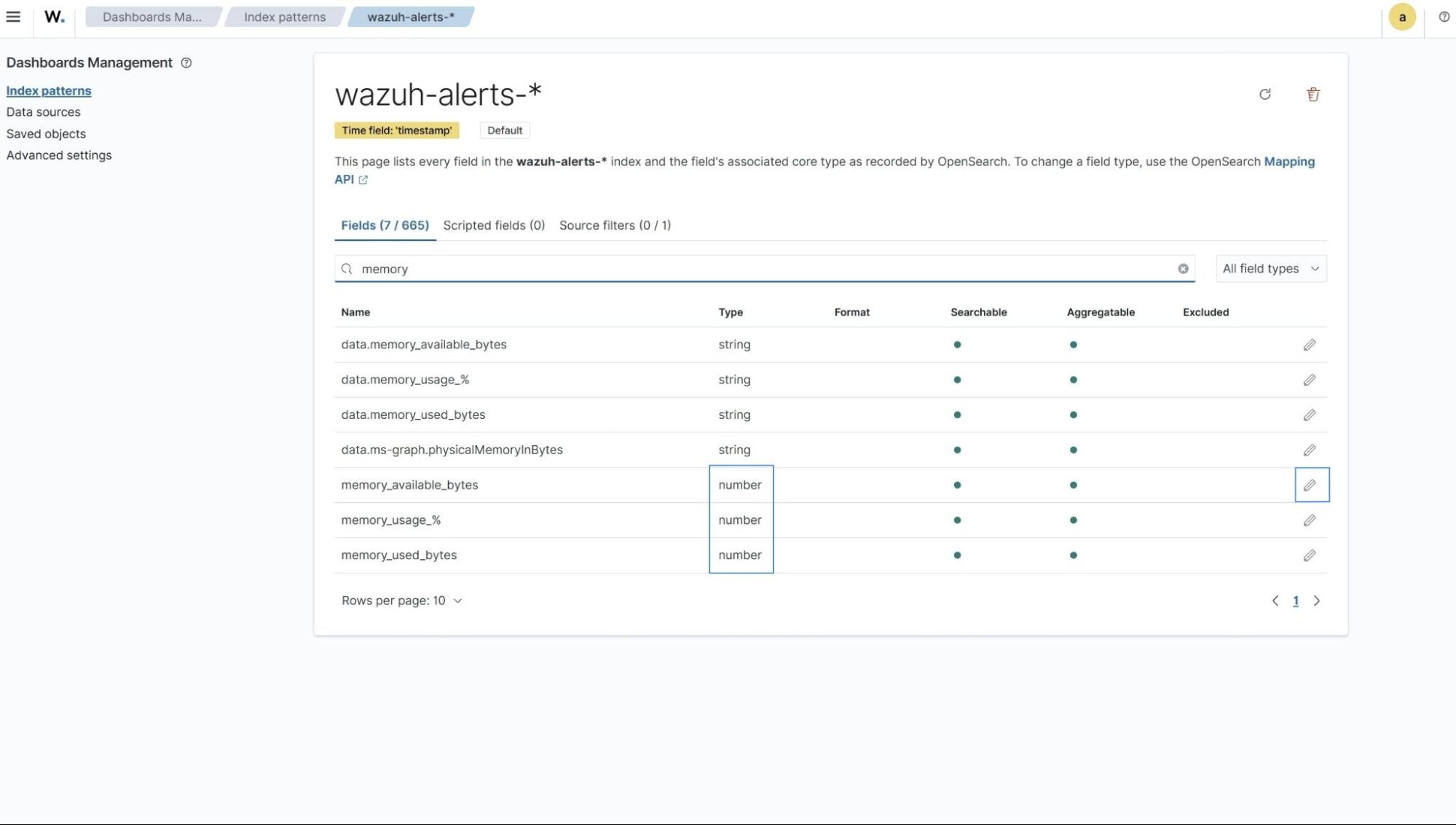Sort by Type column header
1456x825 pixels.
[731, 312]
